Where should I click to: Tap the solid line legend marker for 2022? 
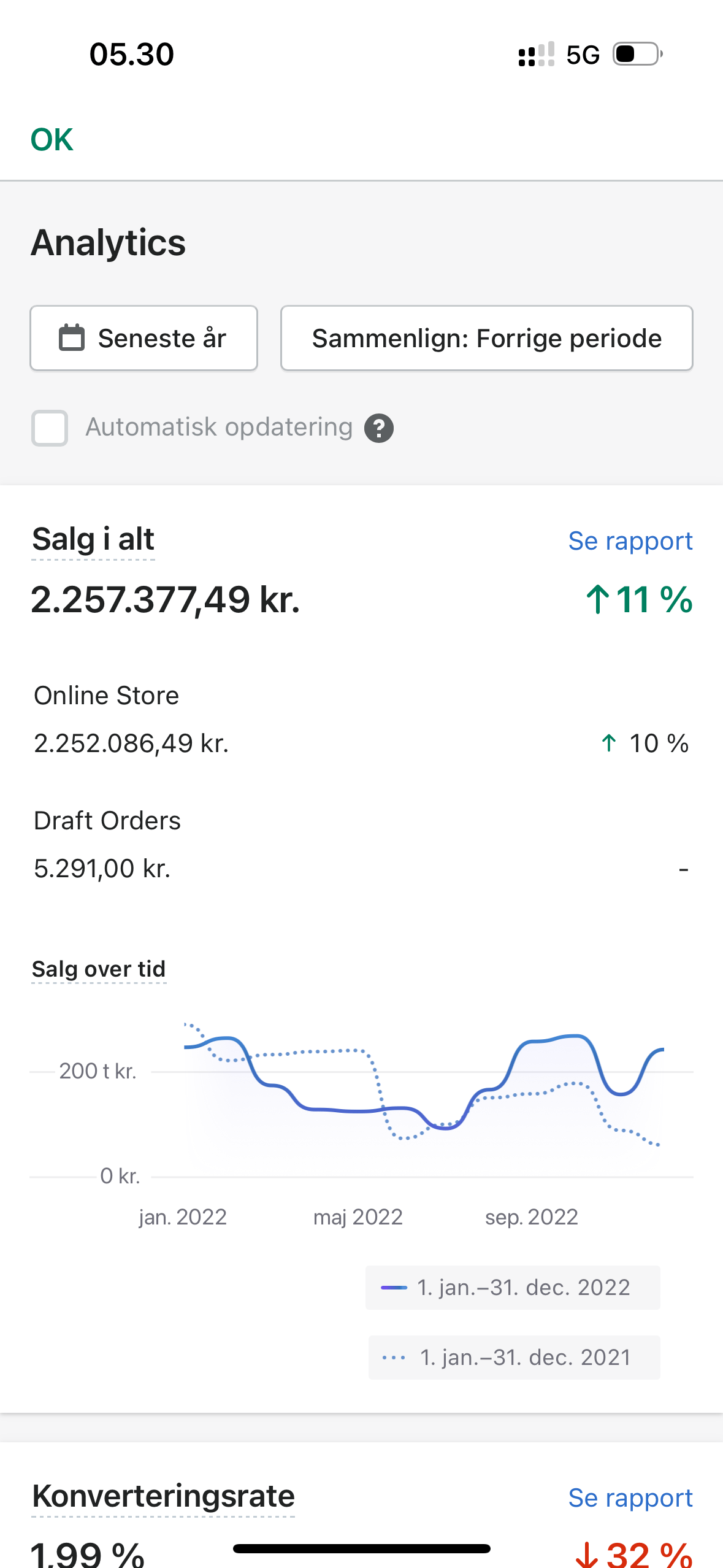click(x=393, y=1287)
